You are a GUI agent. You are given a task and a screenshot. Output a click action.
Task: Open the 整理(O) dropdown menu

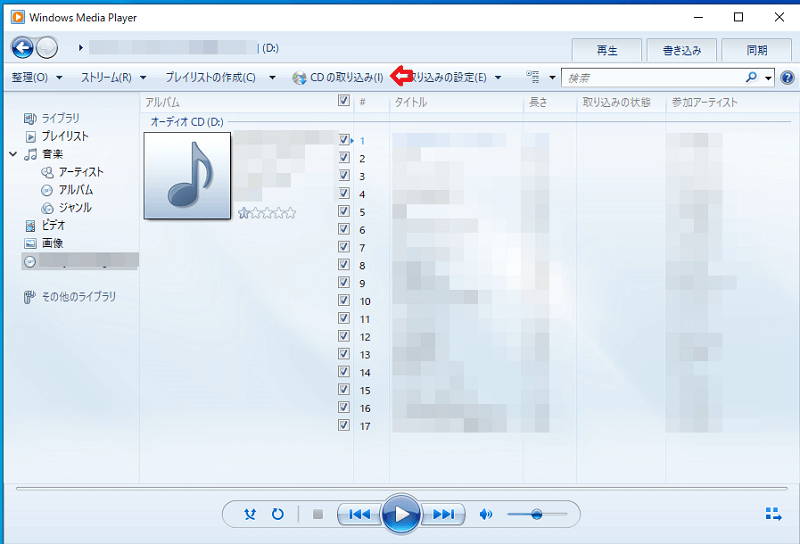[x=37, y=78]
